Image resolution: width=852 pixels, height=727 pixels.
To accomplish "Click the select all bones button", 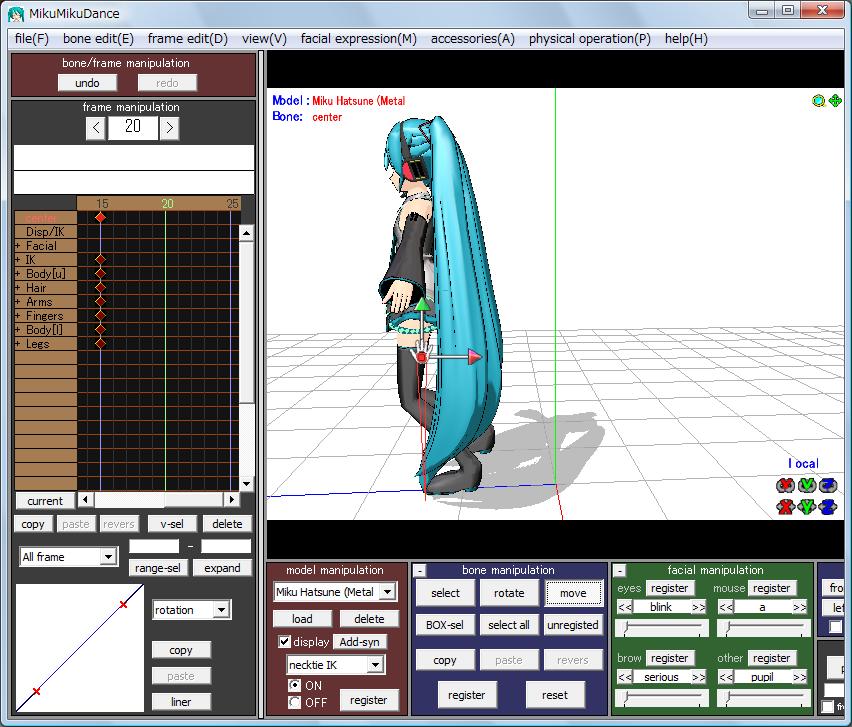I will (509, 625).
